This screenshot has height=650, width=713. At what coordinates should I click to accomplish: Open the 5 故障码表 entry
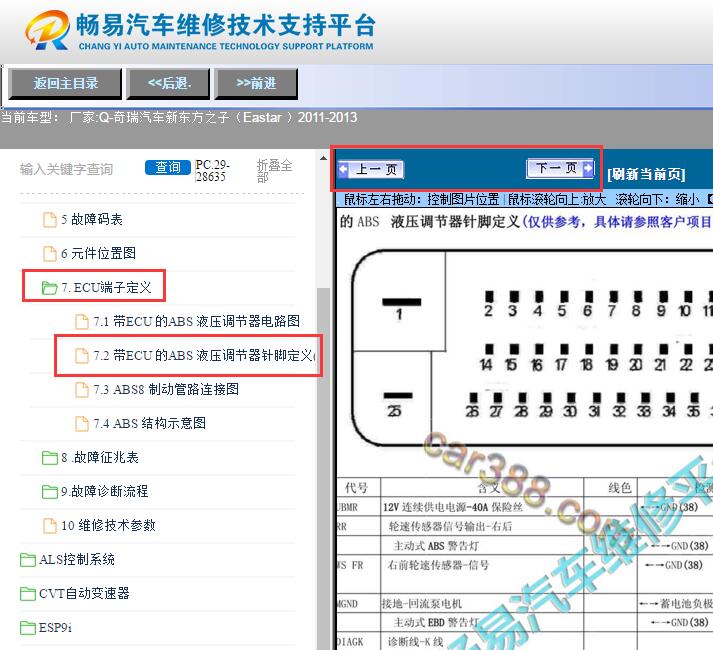[92, 220]
